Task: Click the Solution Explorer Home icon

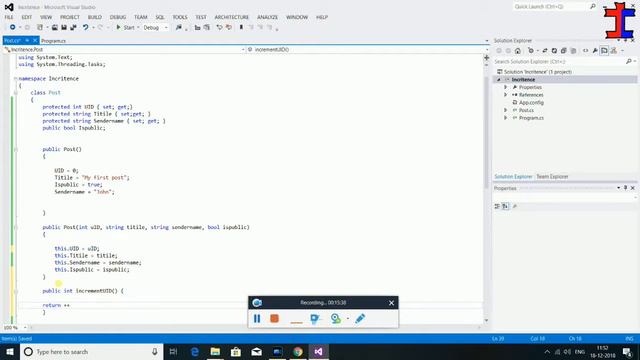Action: coord(518,51)
